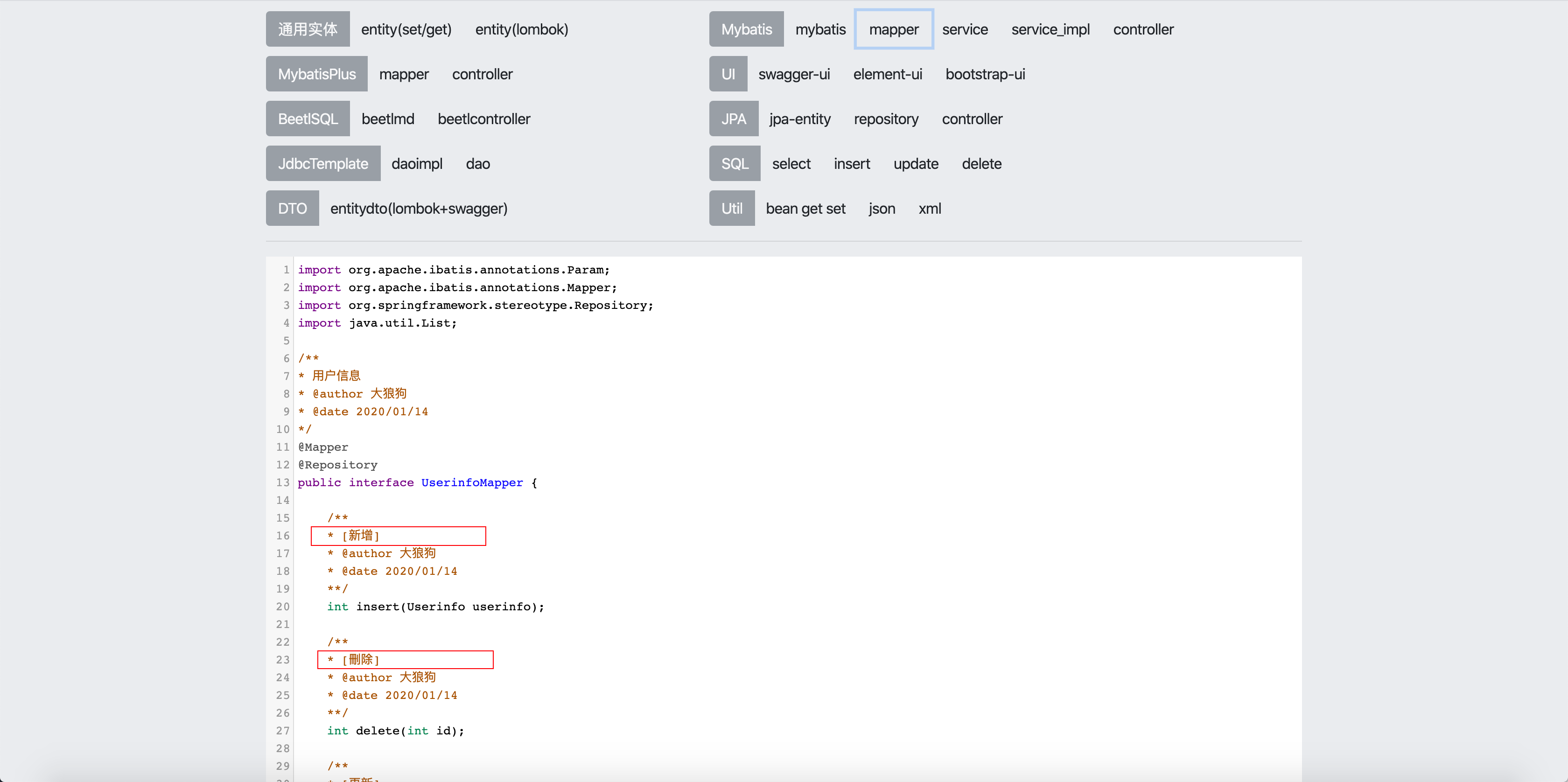Choose the bootstrap-ui template
The height and width of the screenshot is (782, 1568).
(985, 74)
